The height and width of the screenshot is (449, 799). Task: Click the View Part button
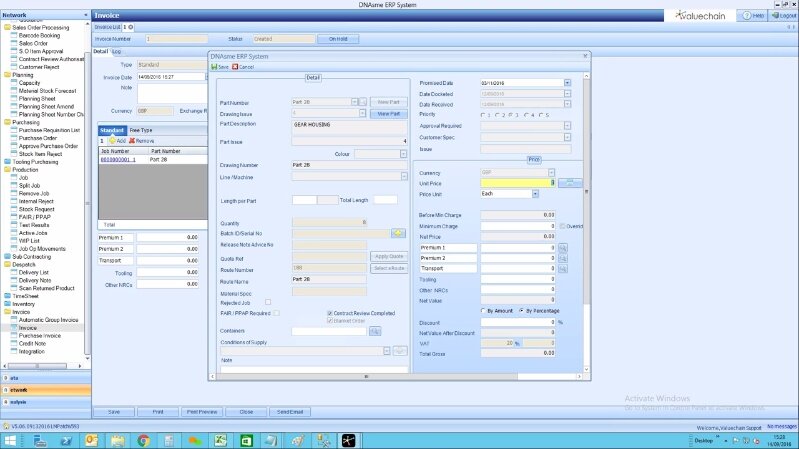coord(388,114)
